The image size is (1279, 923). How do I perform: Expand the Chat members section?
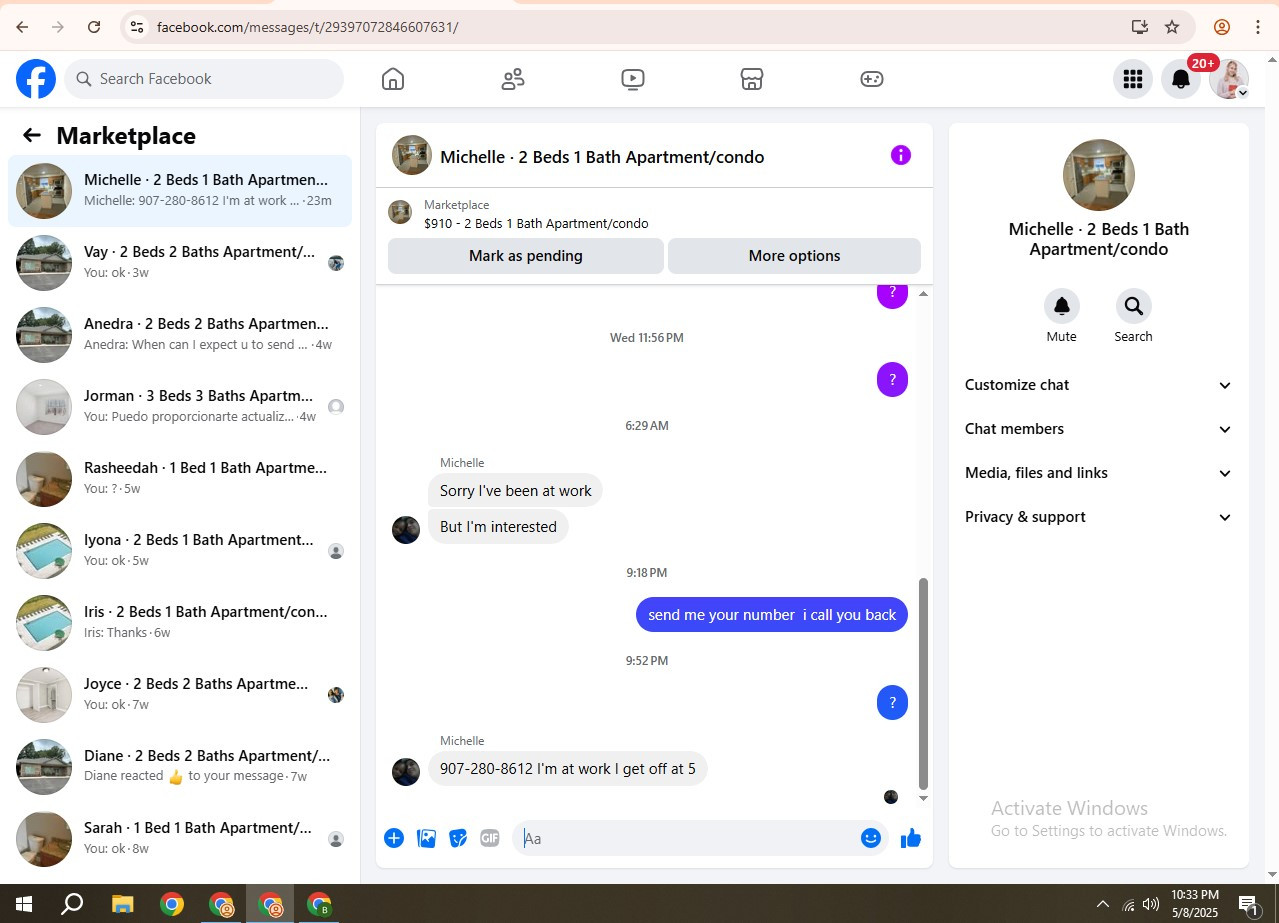[1098, 429]
